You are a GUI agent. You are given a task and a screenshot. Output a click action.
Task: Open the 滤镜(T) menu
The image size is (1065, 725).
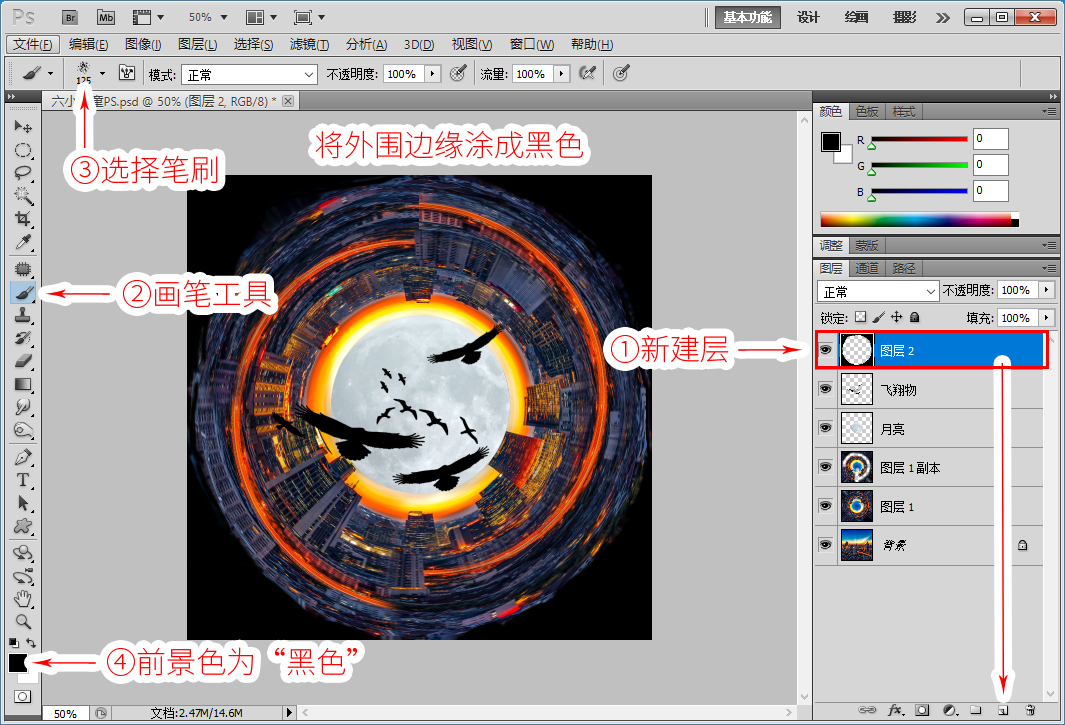[309, 45]
